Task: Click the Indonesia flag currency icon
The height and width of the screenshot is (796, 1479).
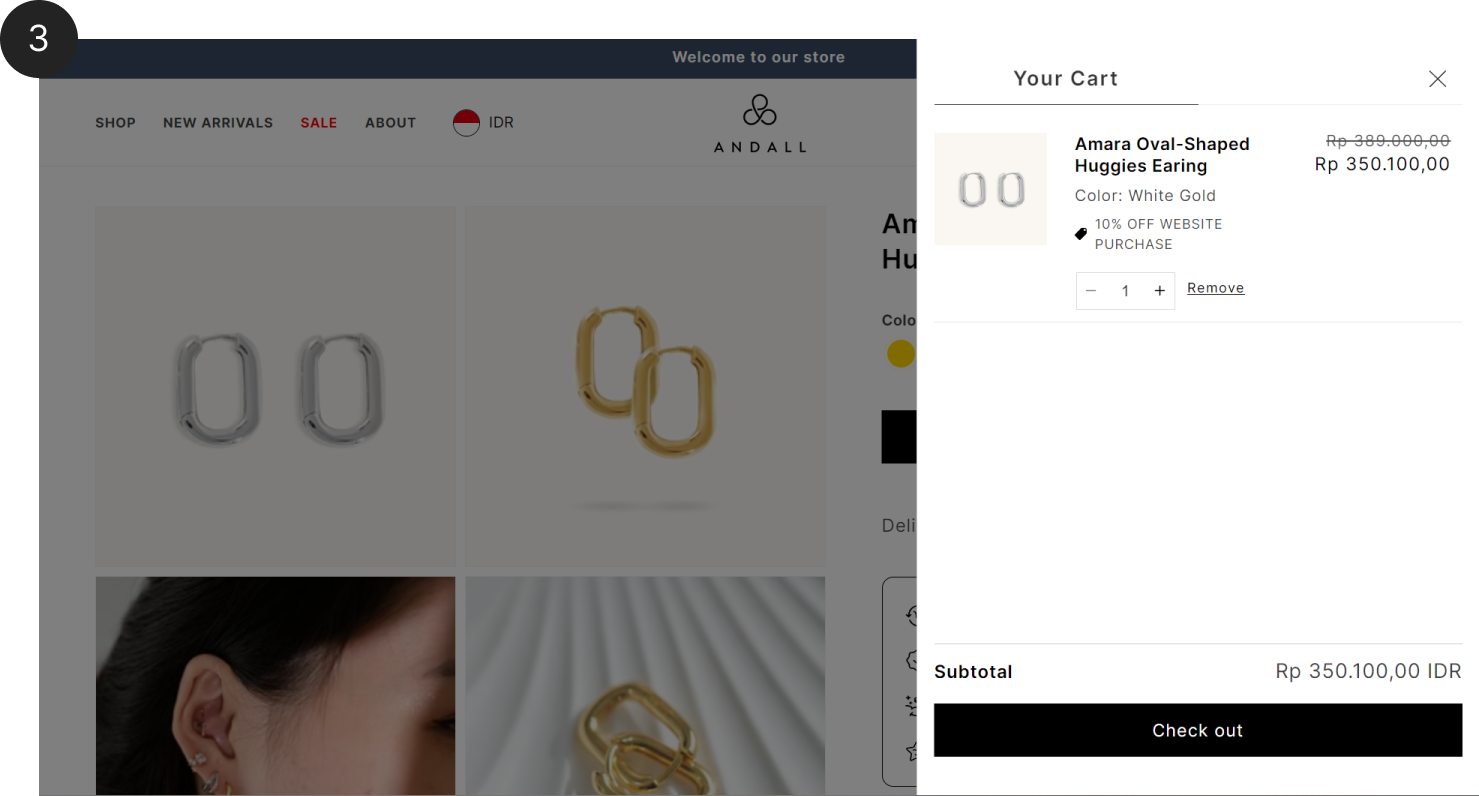Action: pyautogui.click(x=466, y=123)
